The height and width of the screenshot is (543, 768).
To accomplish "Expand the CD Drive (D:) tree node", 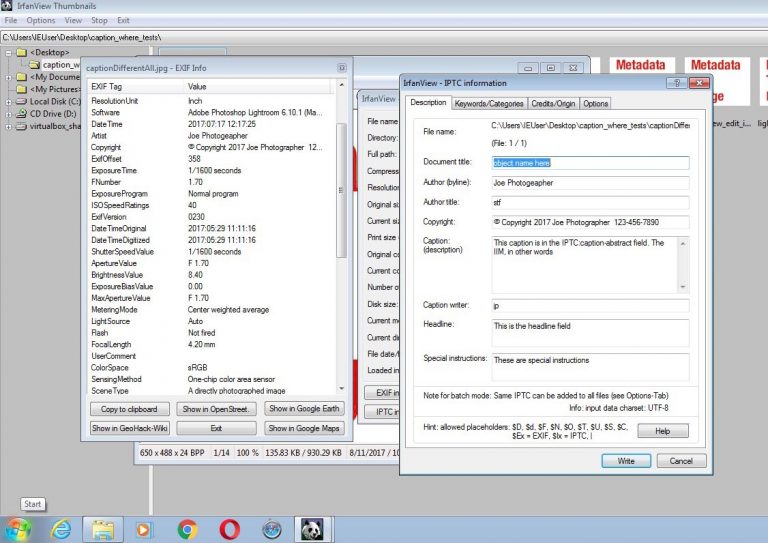I will pyautogui.click(x=9, y=113).
